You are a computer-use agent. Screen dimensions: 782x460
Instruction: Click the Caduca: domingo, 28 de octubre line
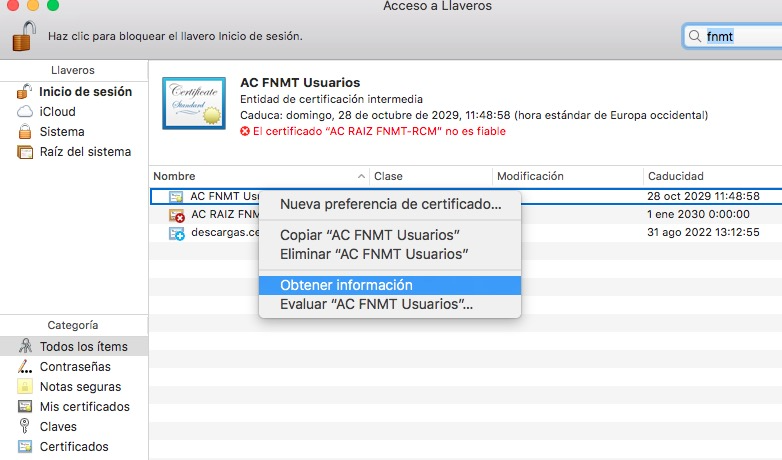coord(474,115)
